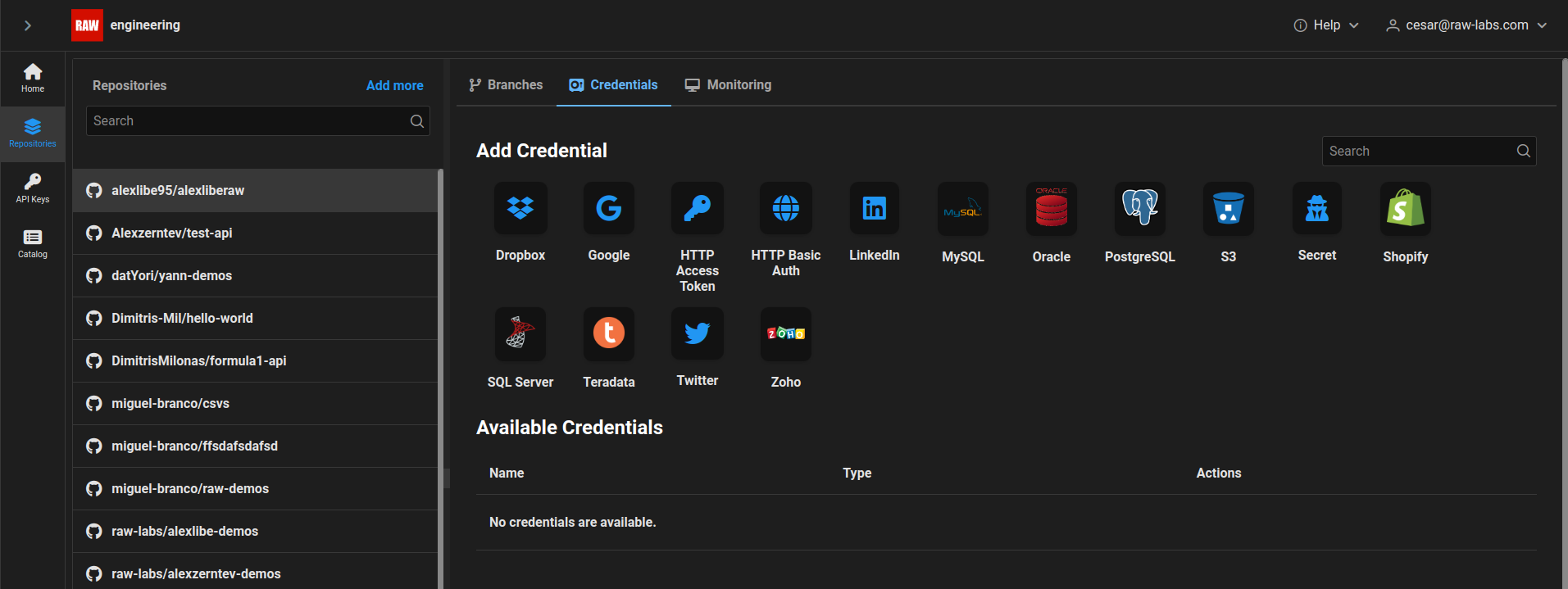Open Catalog in the sidebar

pyautogui.click(x=33, y=244)
